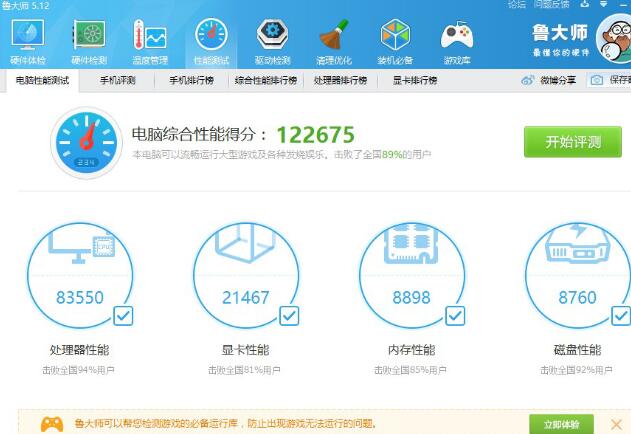Click the memory score 8898
This screenshot has width=631, height=434.
[411, 298]
